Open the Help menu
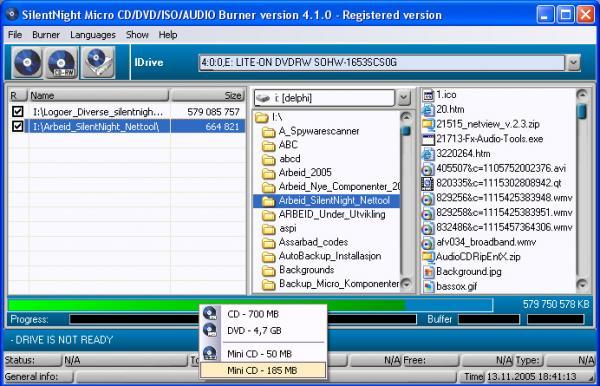600x386 pixels. click(168, 35)
